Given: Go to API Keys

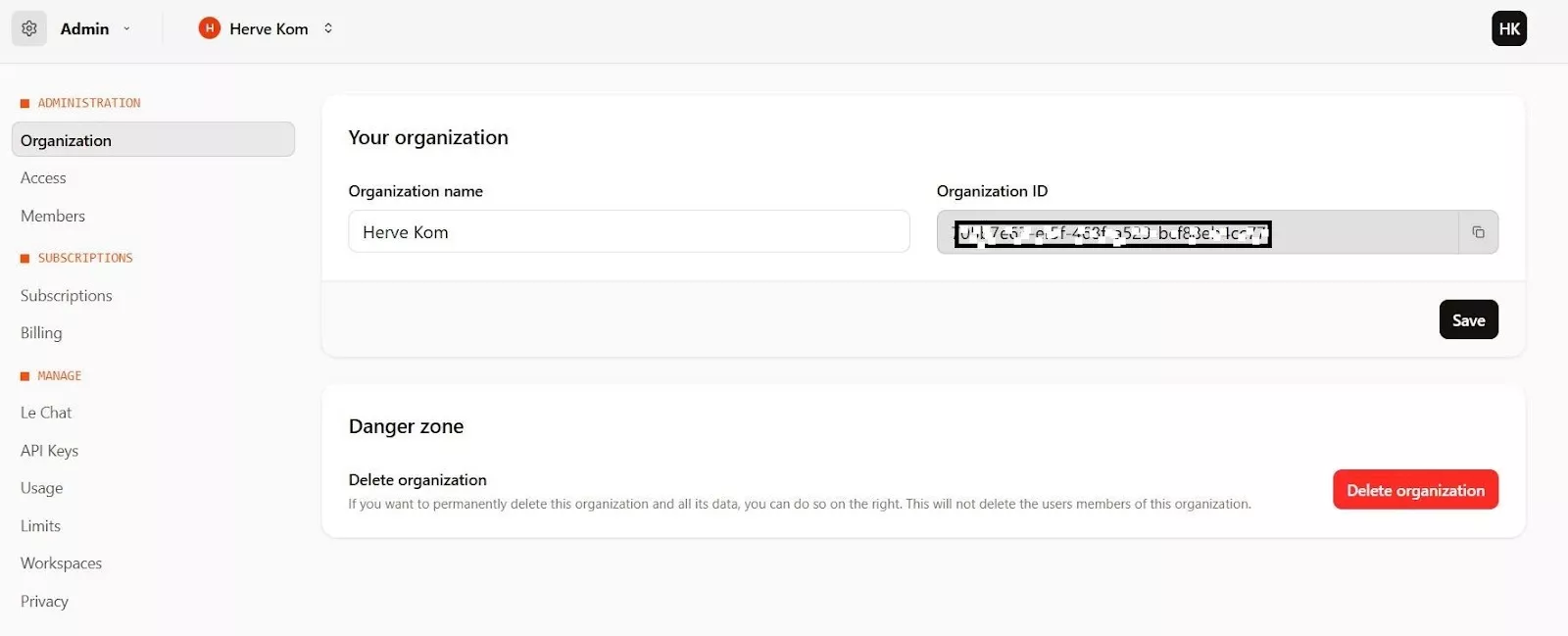Looking at the screenshot, I should tap(49, 451).
